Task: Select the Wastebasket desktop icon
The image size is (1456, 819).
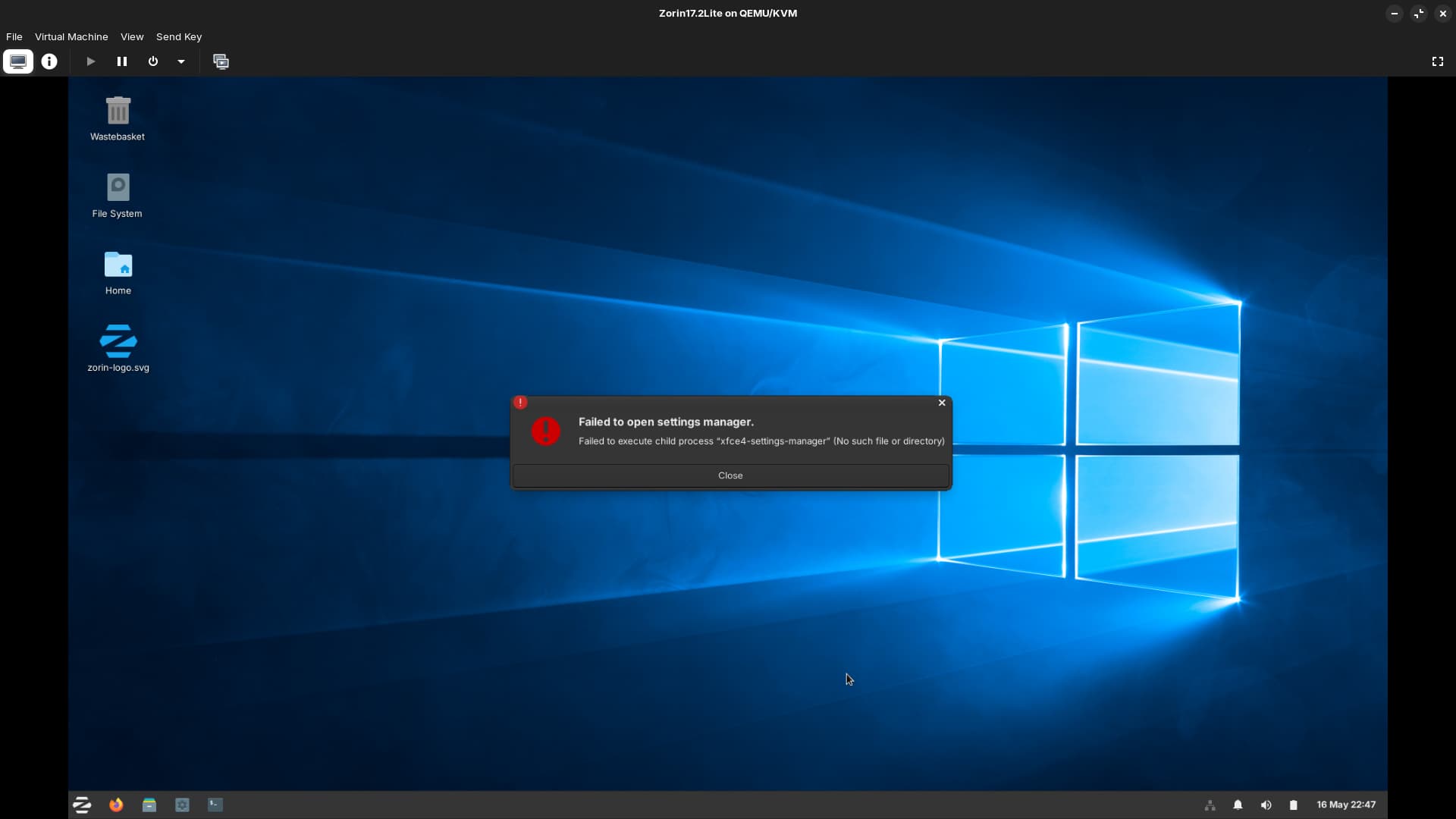Action: pos(118,118)
